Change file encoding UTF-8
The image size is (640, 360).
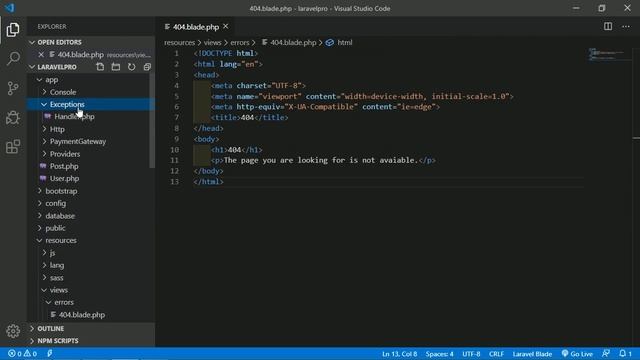(x=471, y=354)
